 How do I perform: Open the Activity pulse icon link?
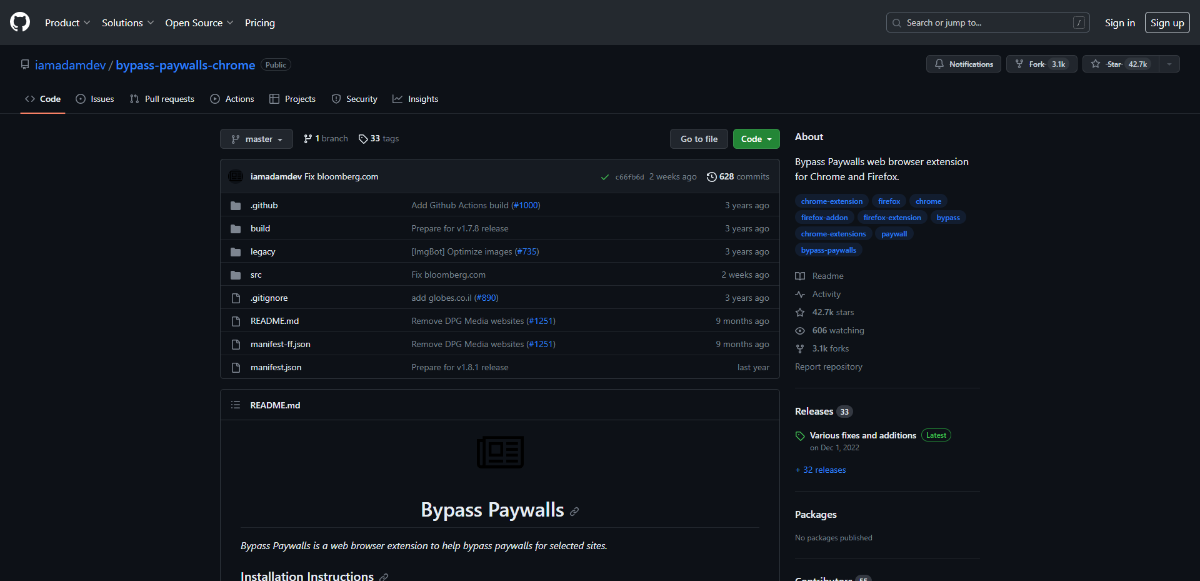coord(800,294)
